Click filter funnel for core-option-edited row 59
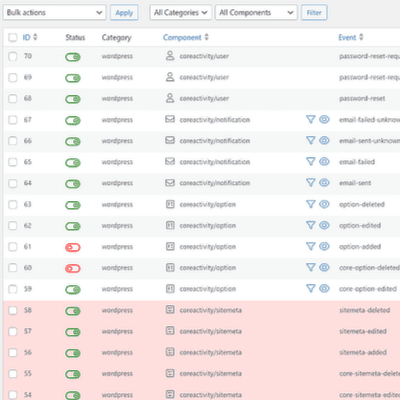 [x=311, y=289]
